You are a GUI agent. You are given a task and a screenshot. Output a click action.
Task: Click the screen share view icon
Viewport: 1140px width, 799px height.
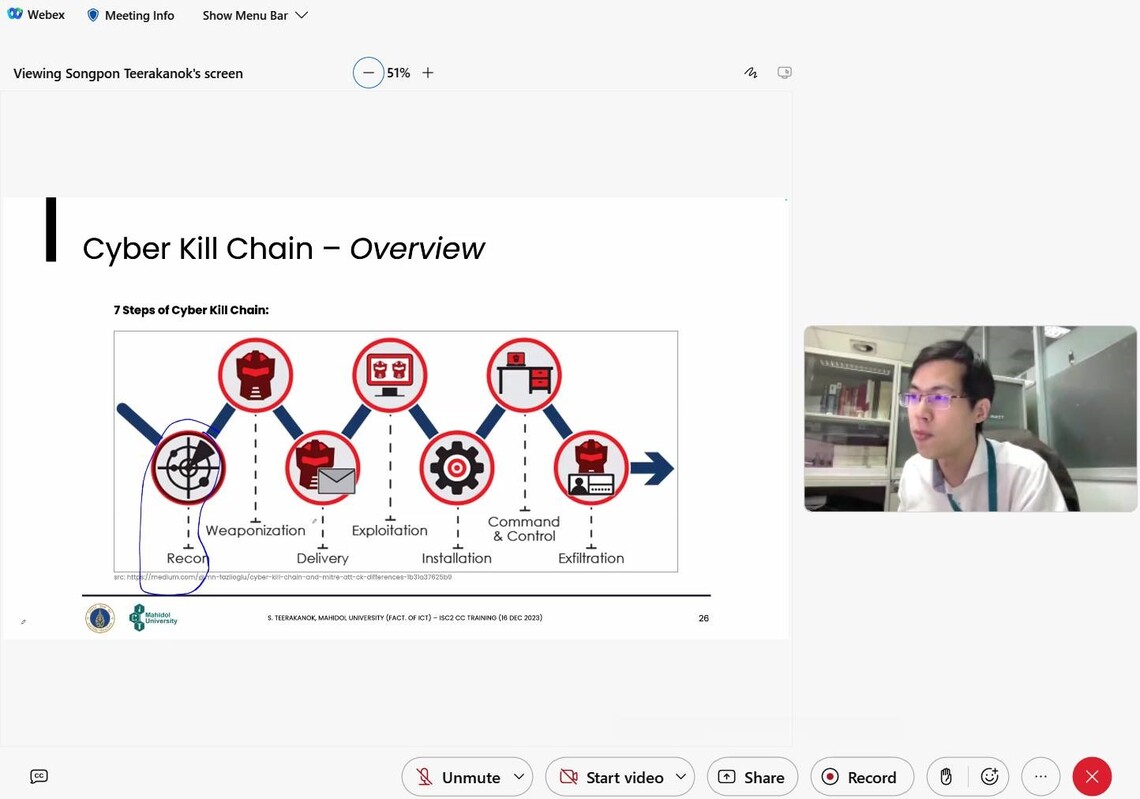pos(785,73)
